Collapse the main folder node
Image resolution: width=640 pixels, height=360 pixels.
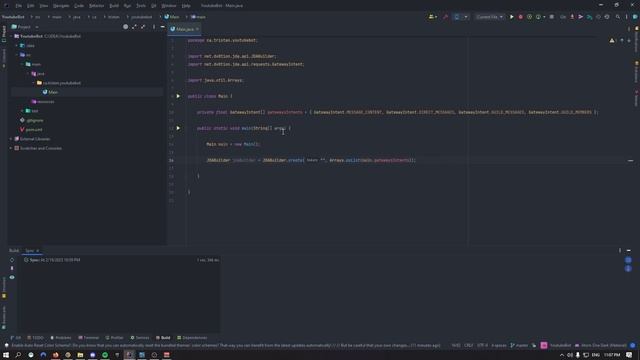(22, 64)
